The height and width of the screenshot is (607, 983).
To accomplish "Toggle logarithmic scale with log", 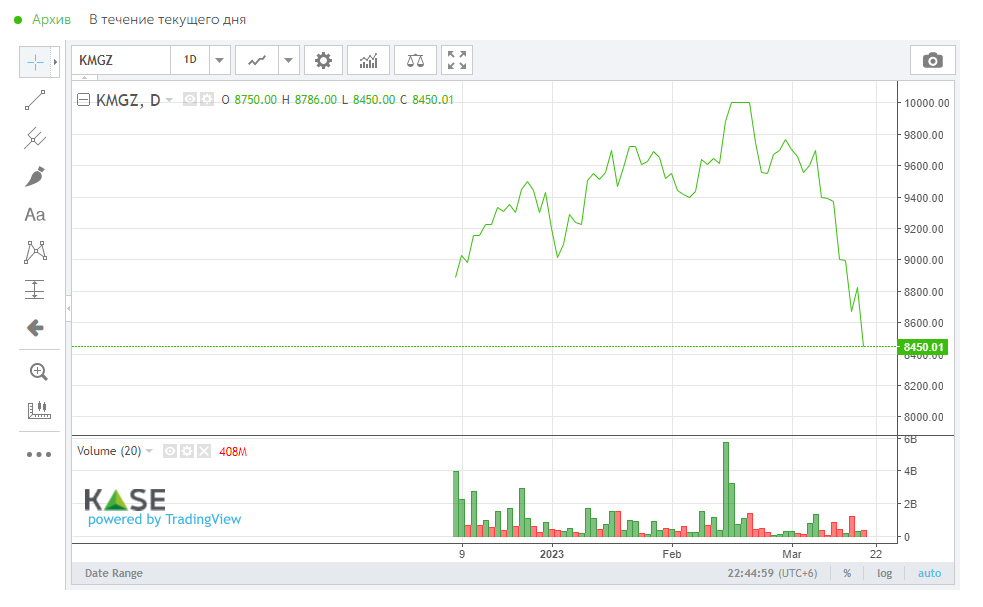I will point(884,573).
